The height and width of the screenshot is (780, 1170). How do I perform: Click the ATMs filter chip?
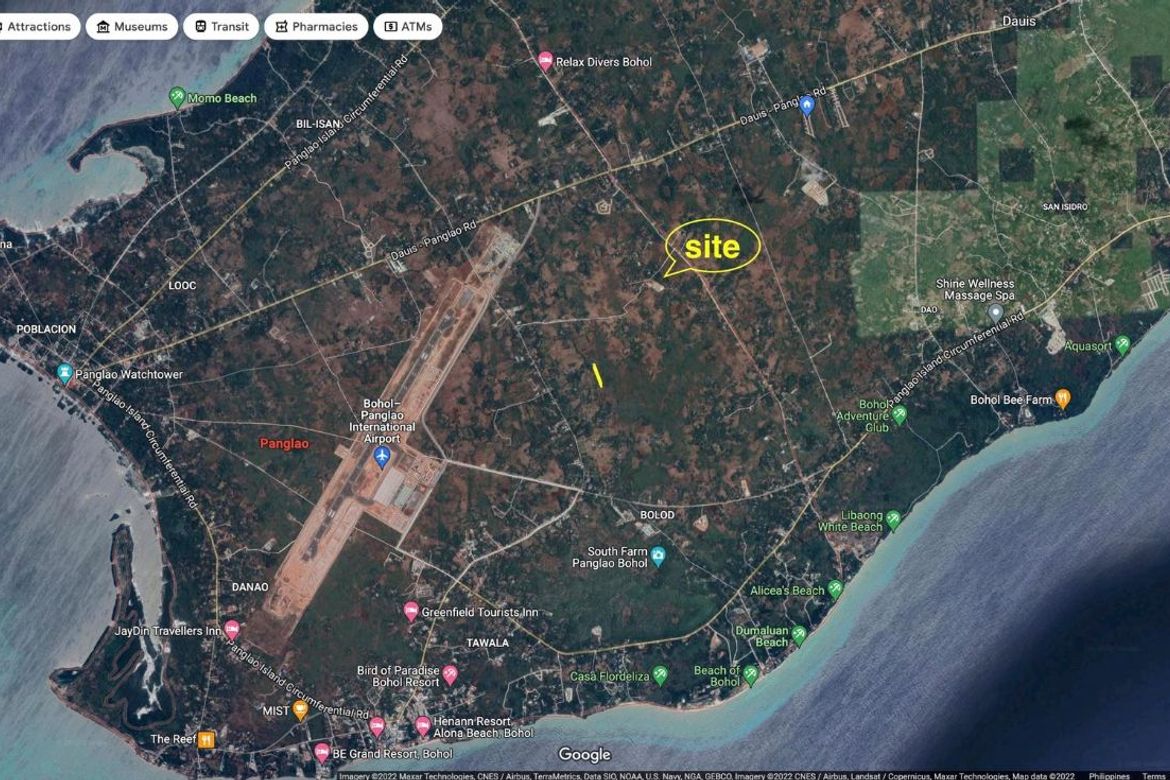coord(408,27)
